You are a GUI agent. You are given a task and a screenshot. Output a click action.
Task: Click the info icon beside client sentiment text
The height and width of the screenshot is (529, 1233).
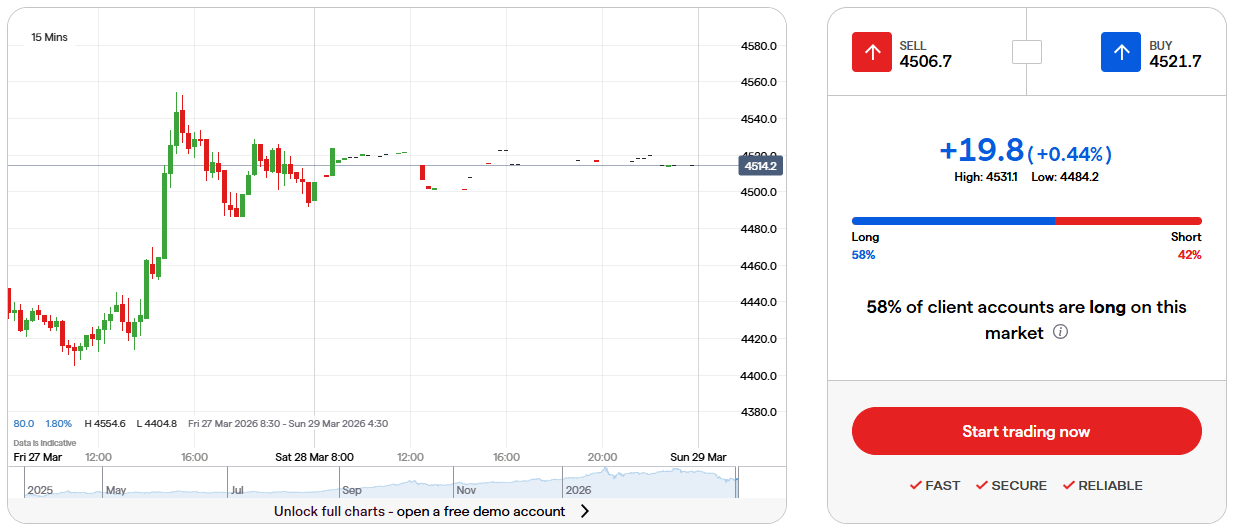pyautogui.click(x=1061, y=332)
